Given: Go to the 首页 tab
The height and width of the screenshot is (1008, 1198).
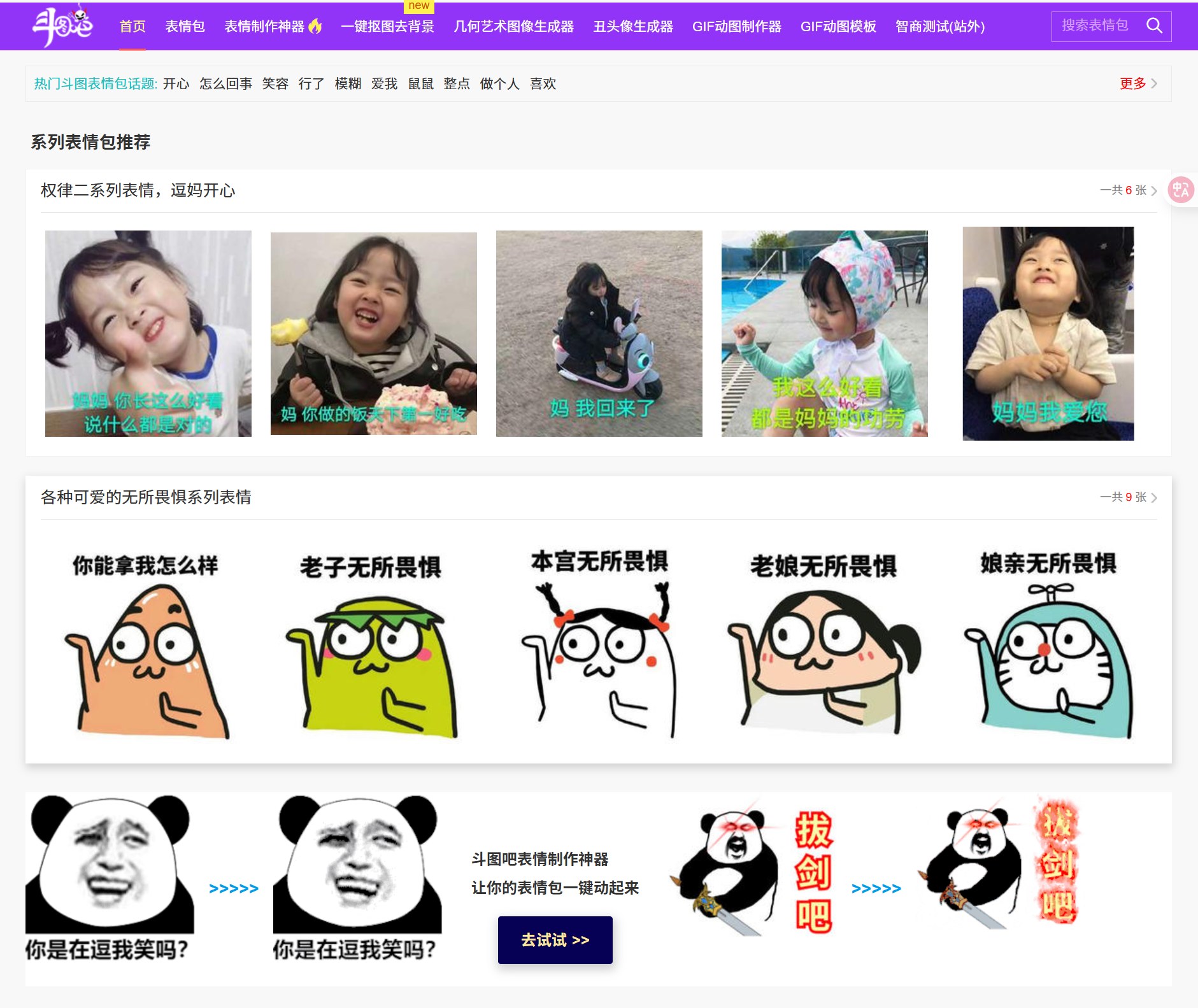Looking at the screenshot, I should pyautogui.click(x=132, y=27).
